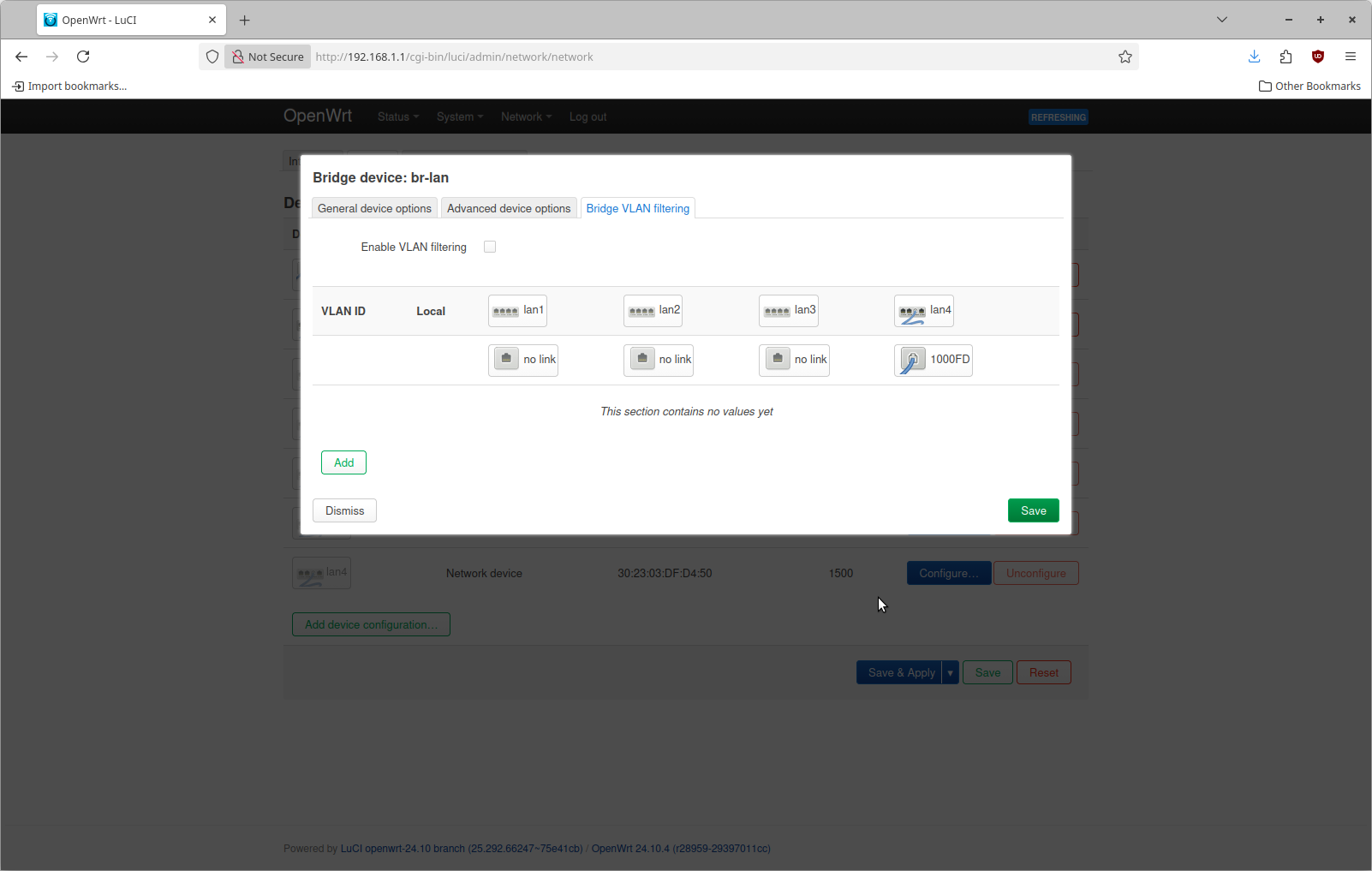Open the browser downloads icon
Screen dimensions: 1372x871
(1254, 57)
